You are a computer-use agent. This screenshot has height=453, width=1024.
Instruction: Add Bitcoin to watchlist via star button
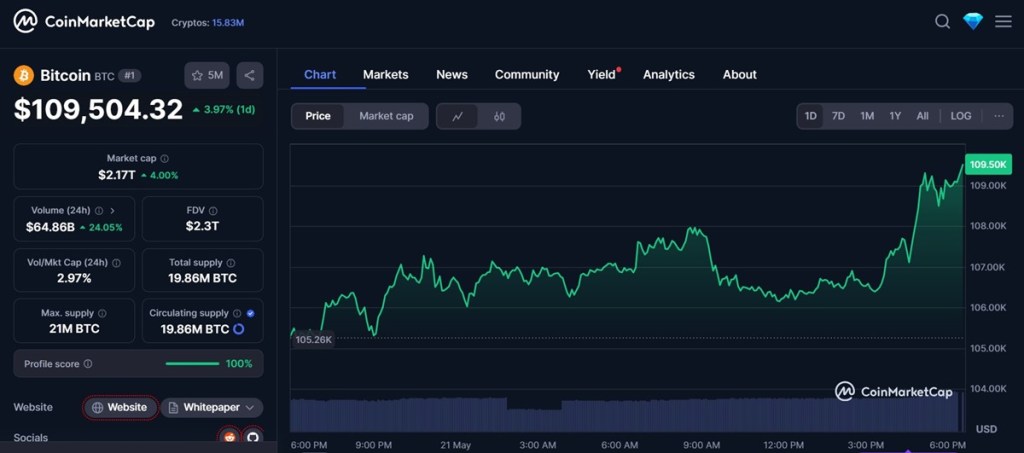[207, 75]
